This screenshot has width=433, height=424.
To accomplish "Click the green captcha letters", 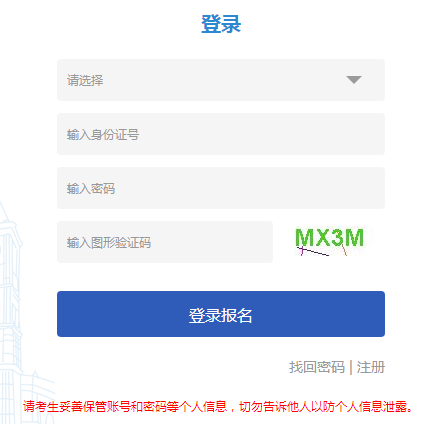I will coord(329,238).
